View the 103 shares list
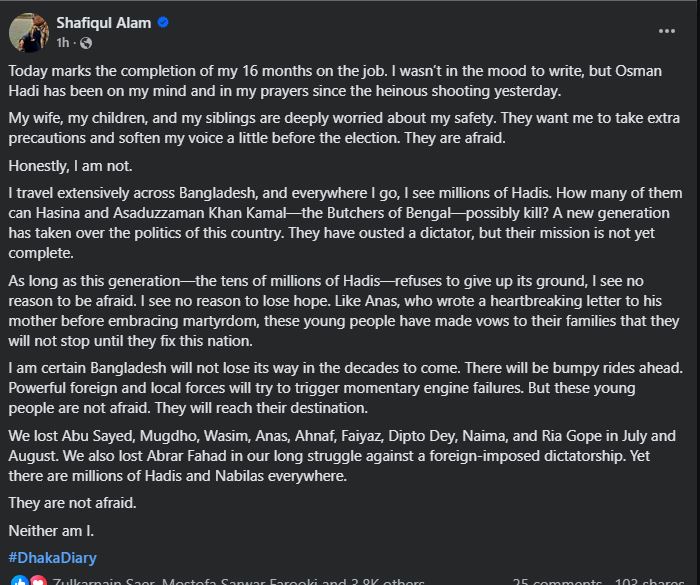 [x=648, y=581]
